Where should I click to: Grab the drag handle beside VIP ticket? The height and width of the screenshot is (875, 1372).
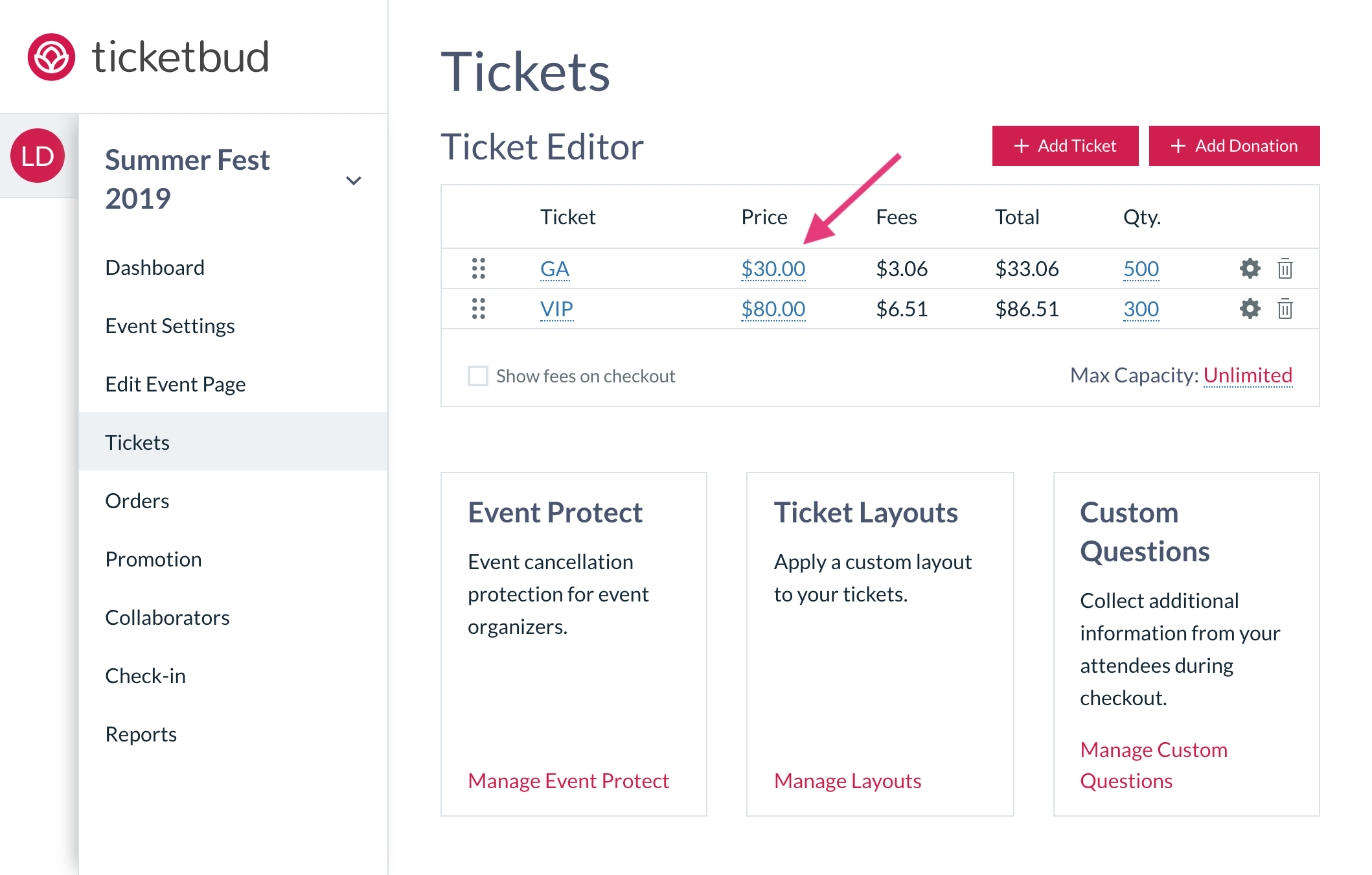point(478,309)
